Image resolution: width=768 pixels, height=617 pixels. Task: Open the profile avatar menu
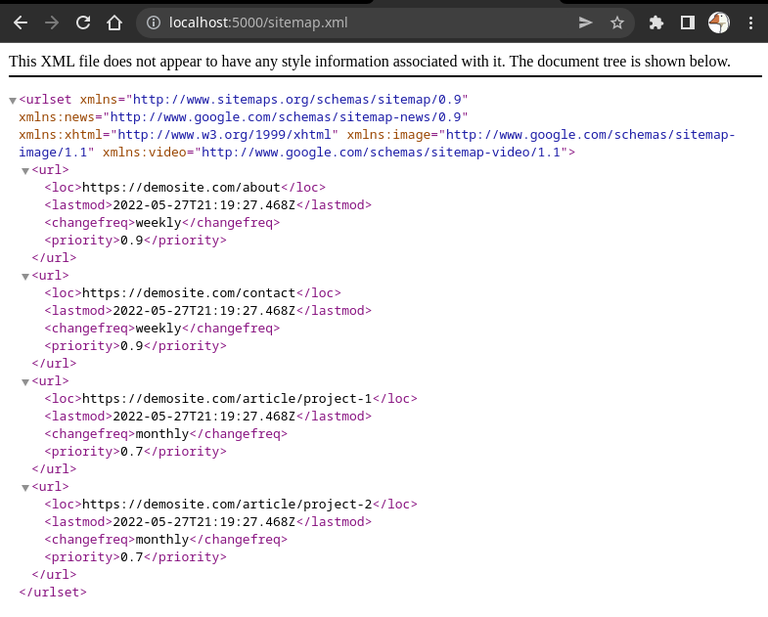[x=719, y=23]
